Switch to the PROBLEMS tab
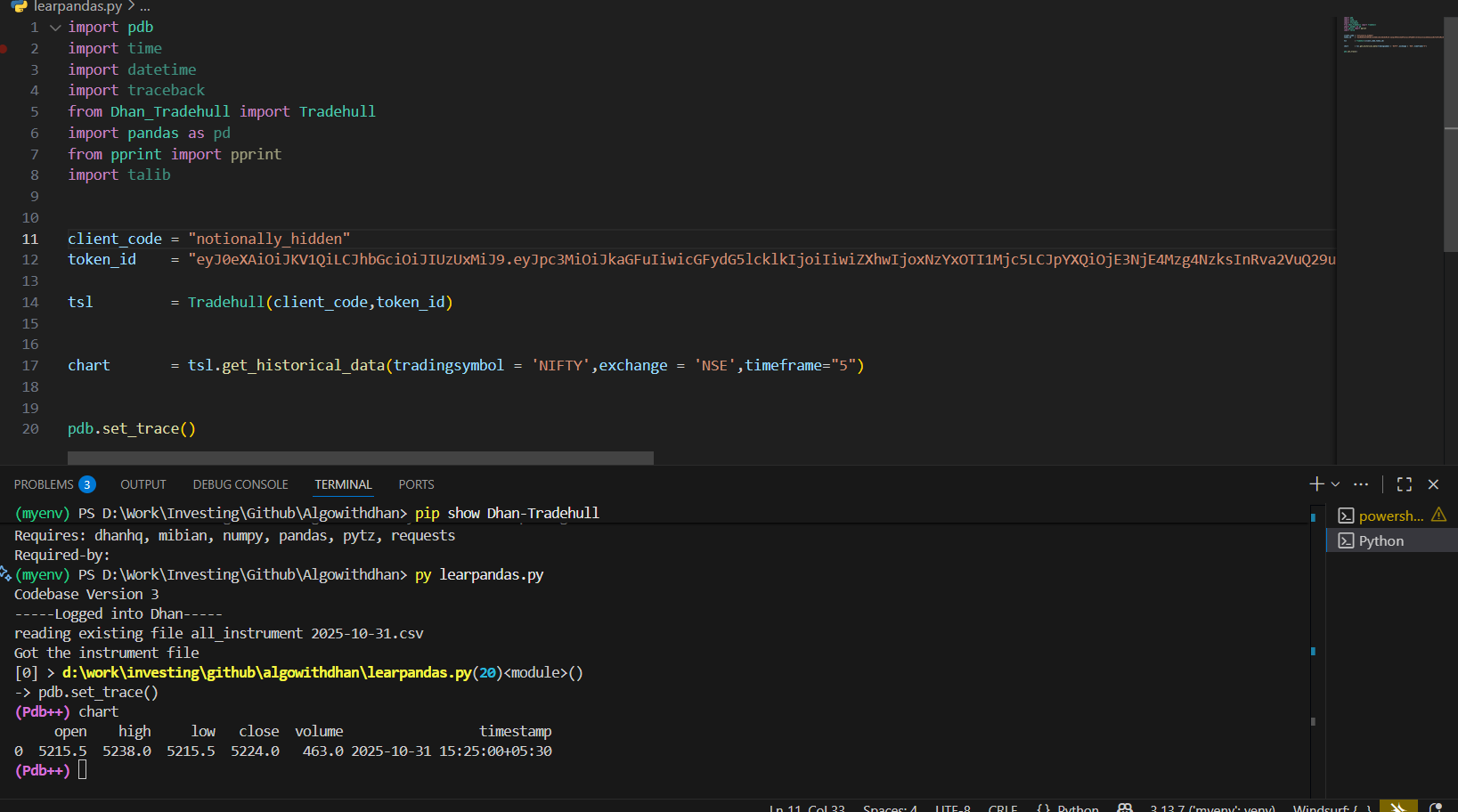The width and height of the screenshot is (1458, 812). [44, 484]
